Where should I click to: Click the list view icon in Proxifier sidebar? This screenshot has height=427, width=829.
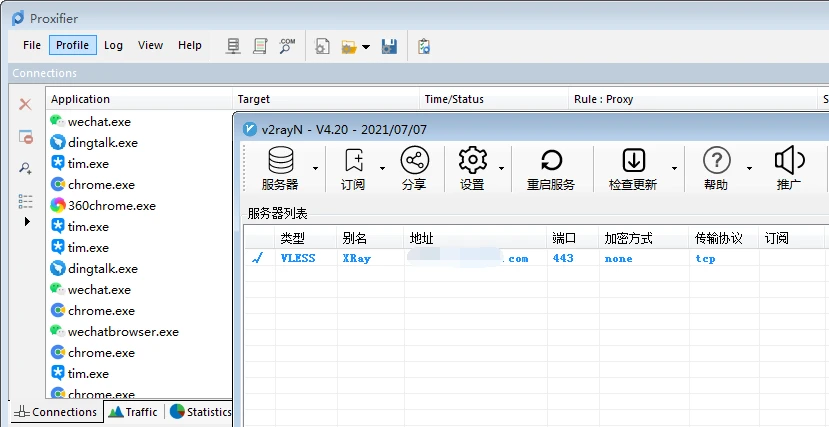click(25, 201)
